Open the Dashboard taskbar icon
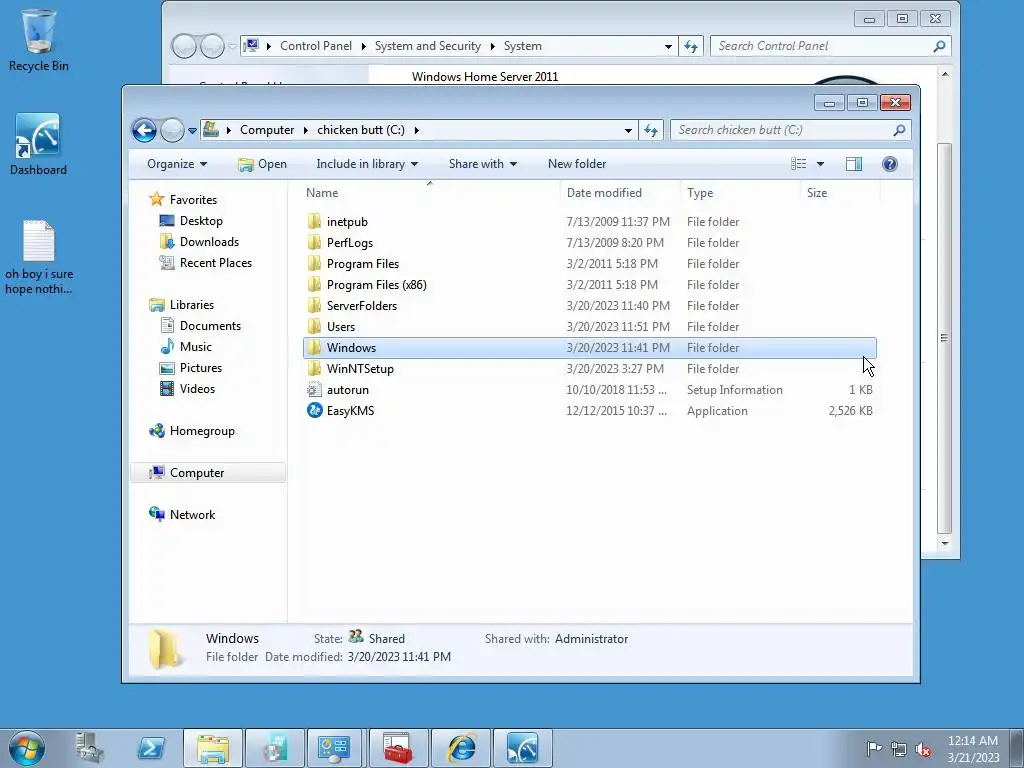Screen dimensions: 1024x768 (x=522, y=748)
